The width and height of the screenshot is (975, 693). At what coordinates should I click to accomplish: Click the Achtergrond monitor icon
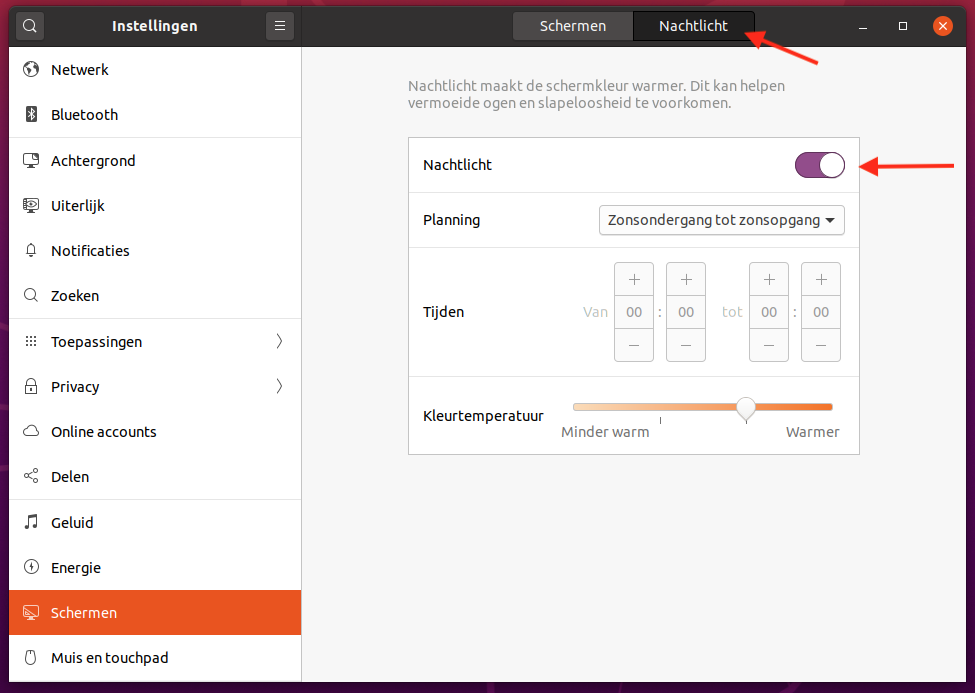[x=31, y=161]
